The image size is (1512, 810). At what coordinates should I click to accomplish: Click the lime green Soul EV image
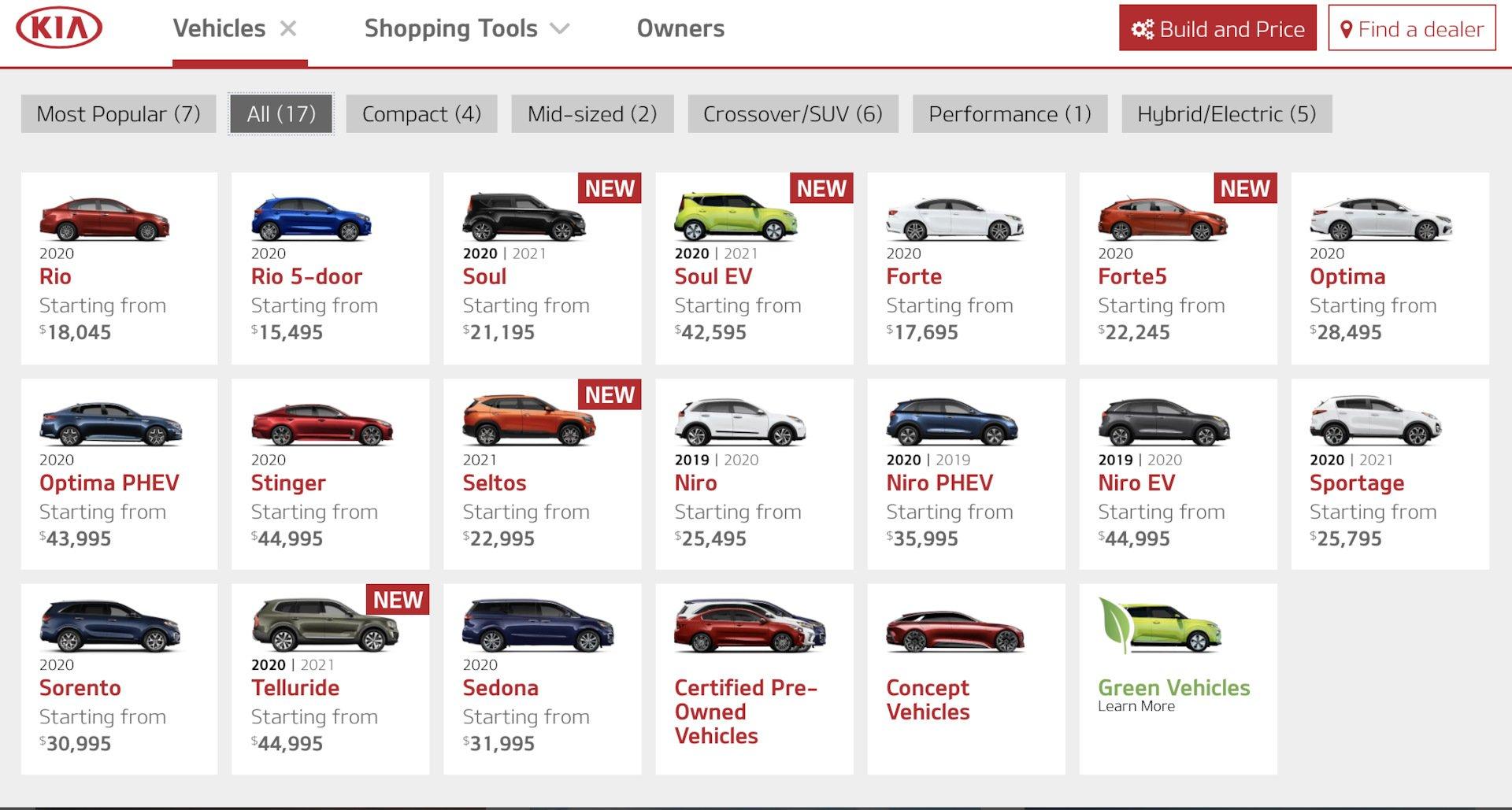click(736, 216)
